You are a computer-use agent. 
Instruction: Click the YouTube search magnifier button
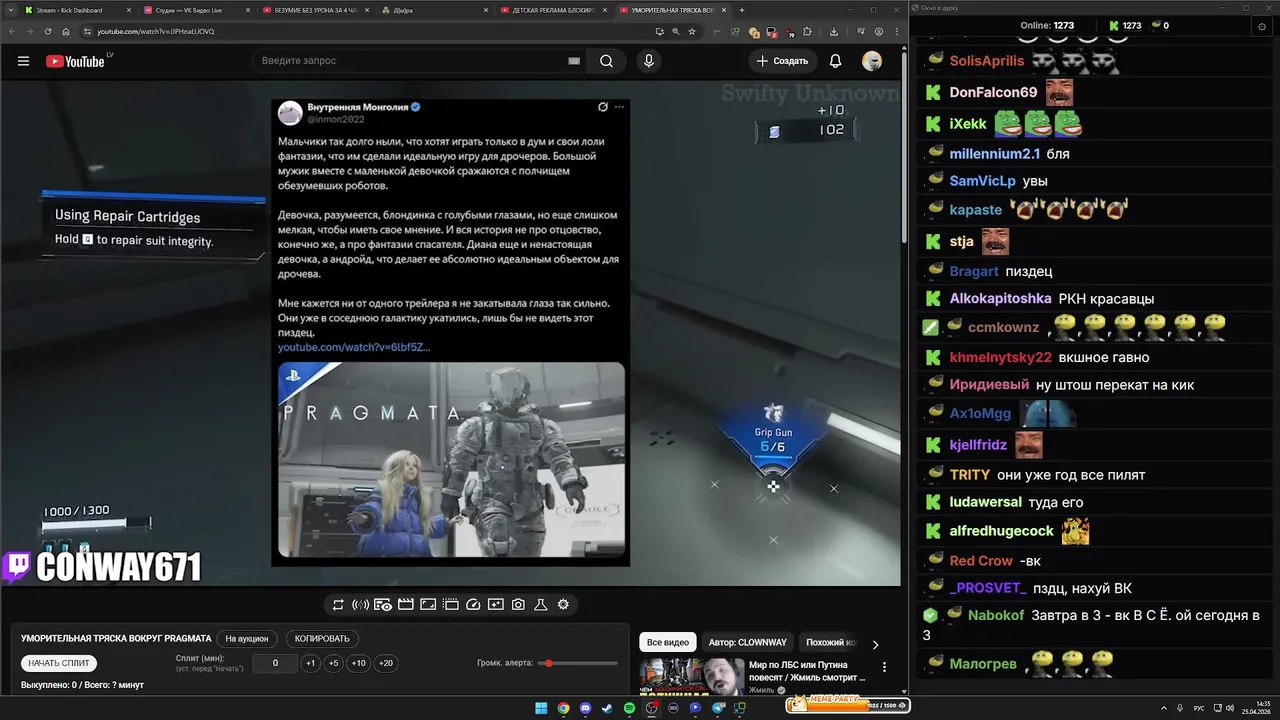pos(607,61)
